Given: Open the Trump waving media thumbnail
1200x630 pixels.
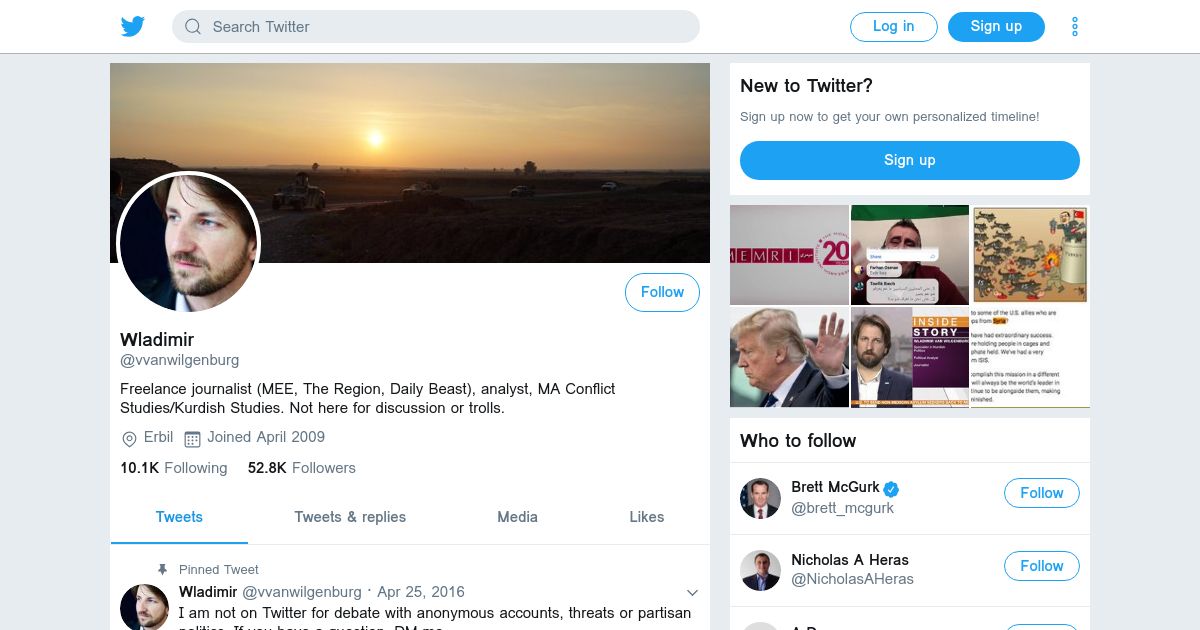Looking at the screenshot, I should [789, 357].
